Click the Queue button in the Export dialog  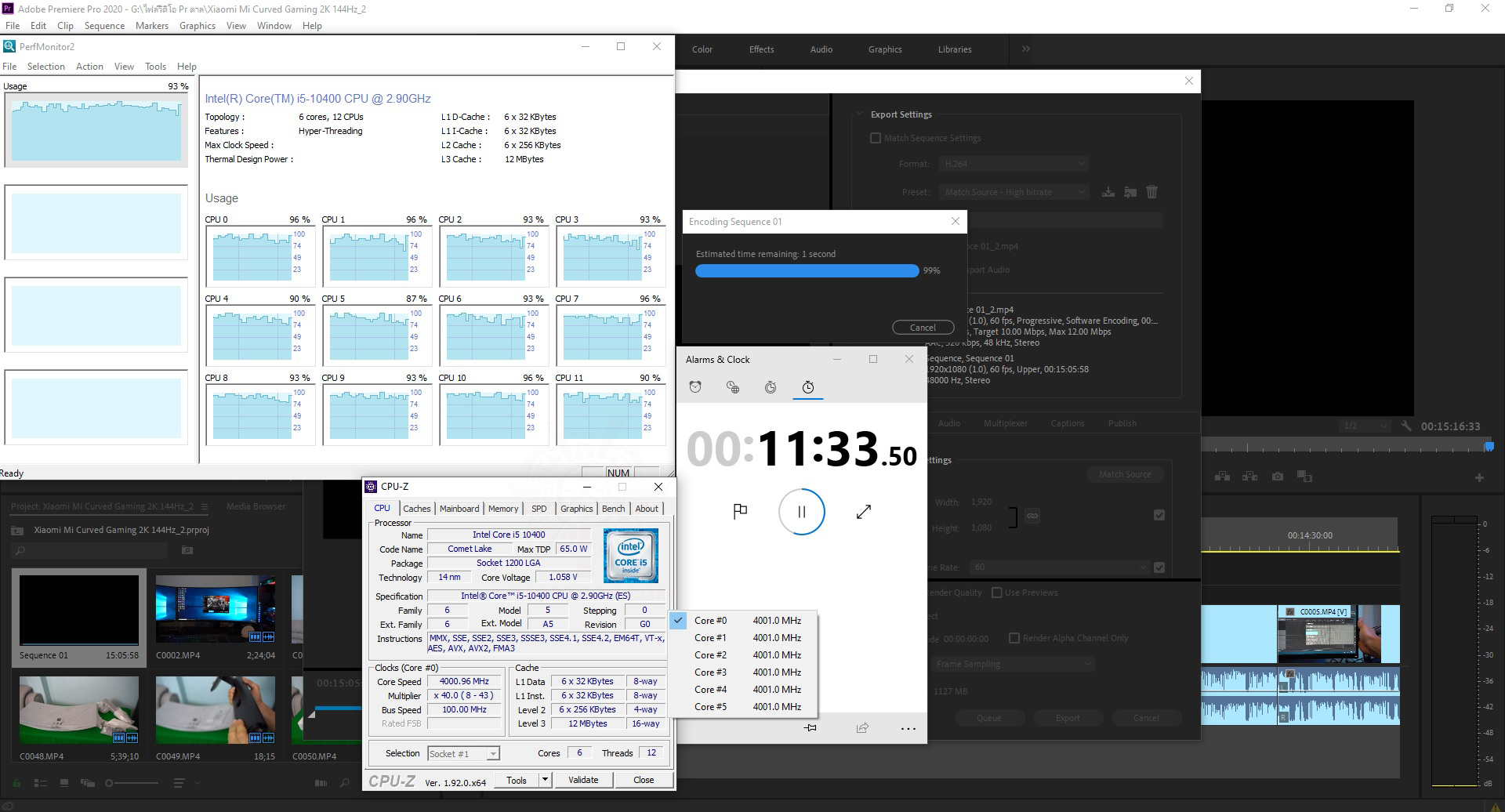click(989, 718)
